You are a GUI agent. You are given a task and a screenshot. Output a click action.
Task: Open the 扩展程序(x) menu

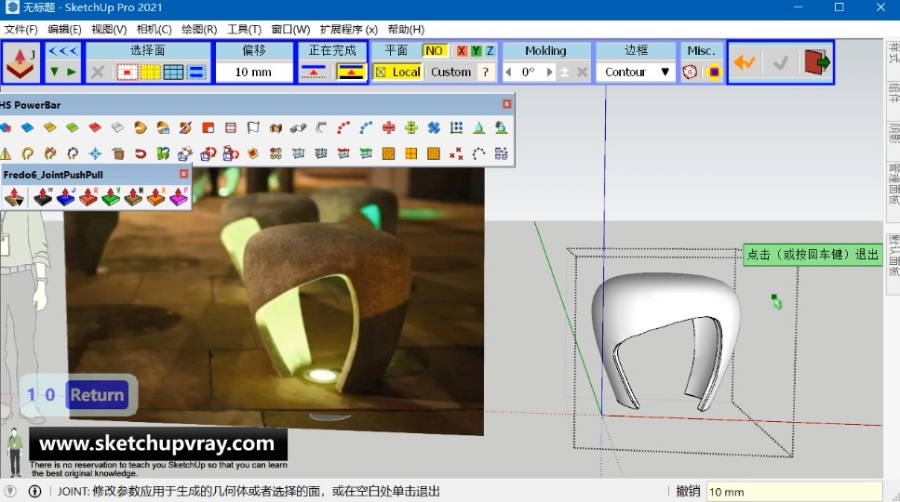348,29
